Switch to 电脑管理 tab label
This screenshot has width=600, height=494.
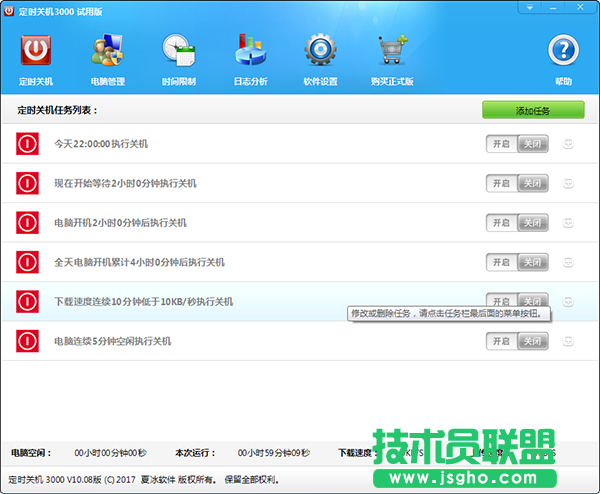108,82
